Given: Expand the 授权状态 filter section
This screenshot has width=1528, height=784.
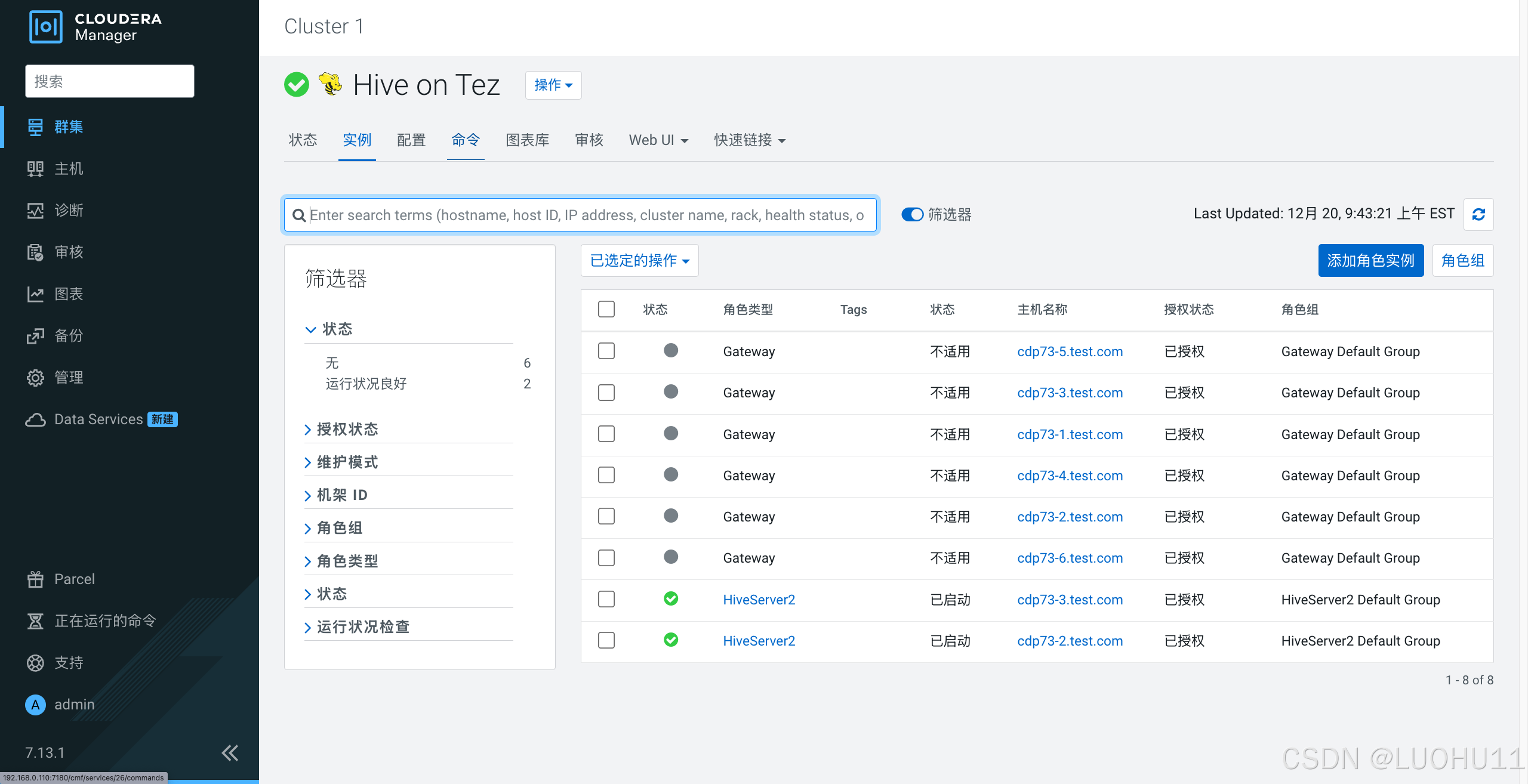Looking at the screenshot, I should 347,430.
